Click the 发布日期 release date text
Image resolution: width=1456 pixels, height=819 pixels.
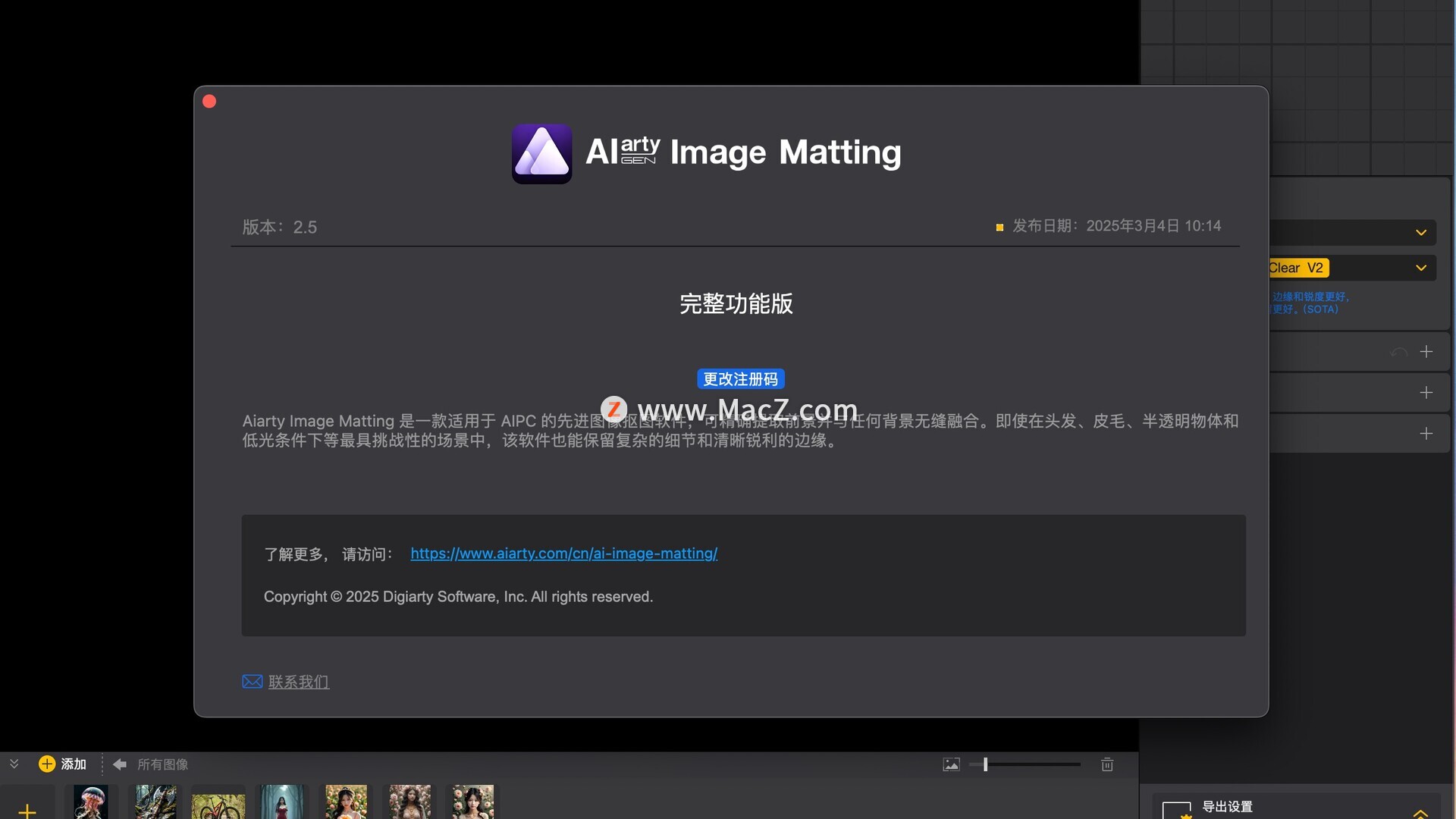click(x=1117, y=226)
